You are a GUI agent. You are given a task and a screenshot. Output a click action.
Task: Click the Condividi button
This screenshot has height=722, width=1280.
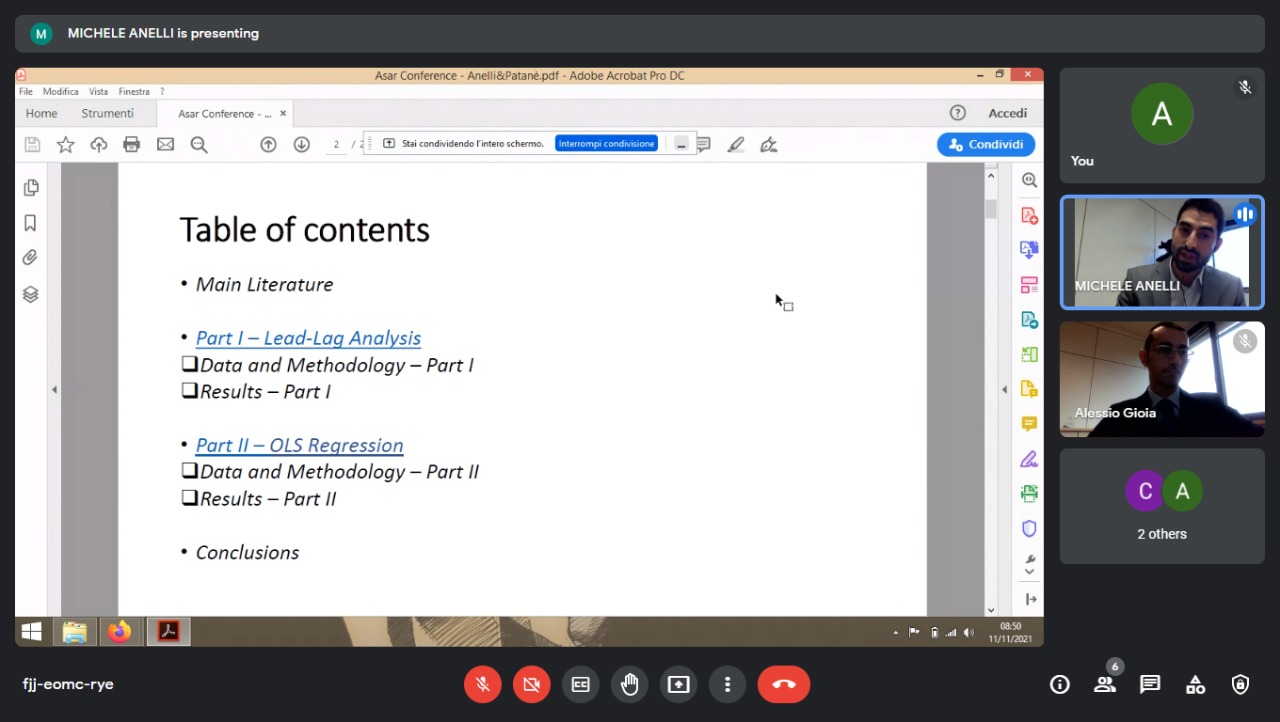986,144
